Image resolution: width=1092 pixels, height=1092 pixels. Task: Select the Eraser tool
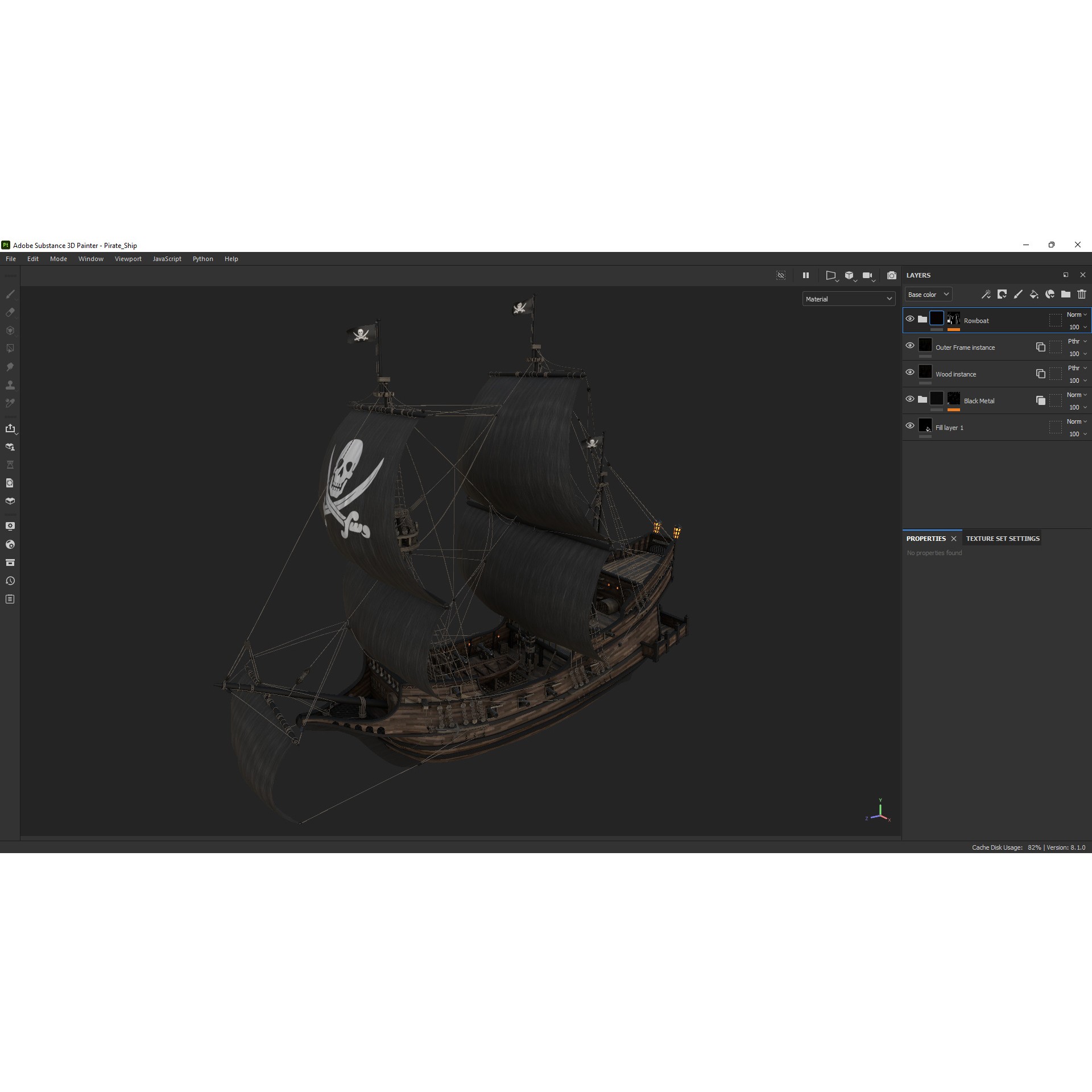(x=10, y=312)
